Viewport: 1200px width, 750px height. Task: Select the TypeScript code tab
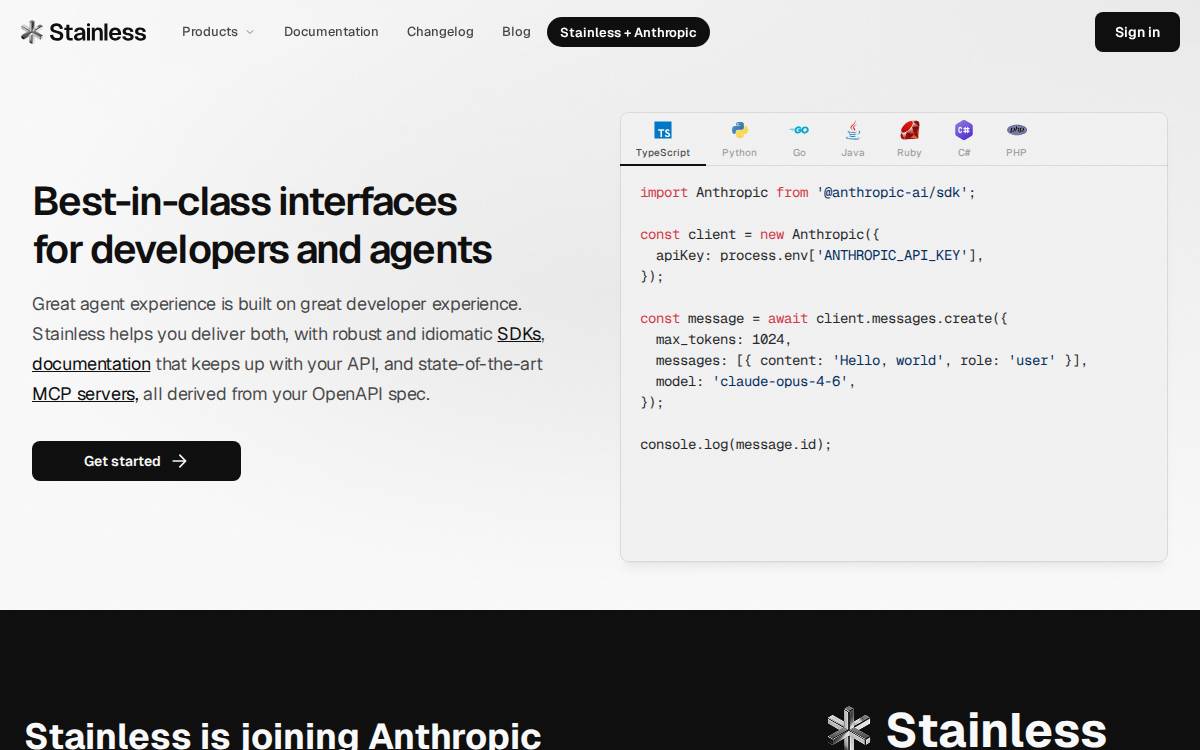tap(663, 140)
